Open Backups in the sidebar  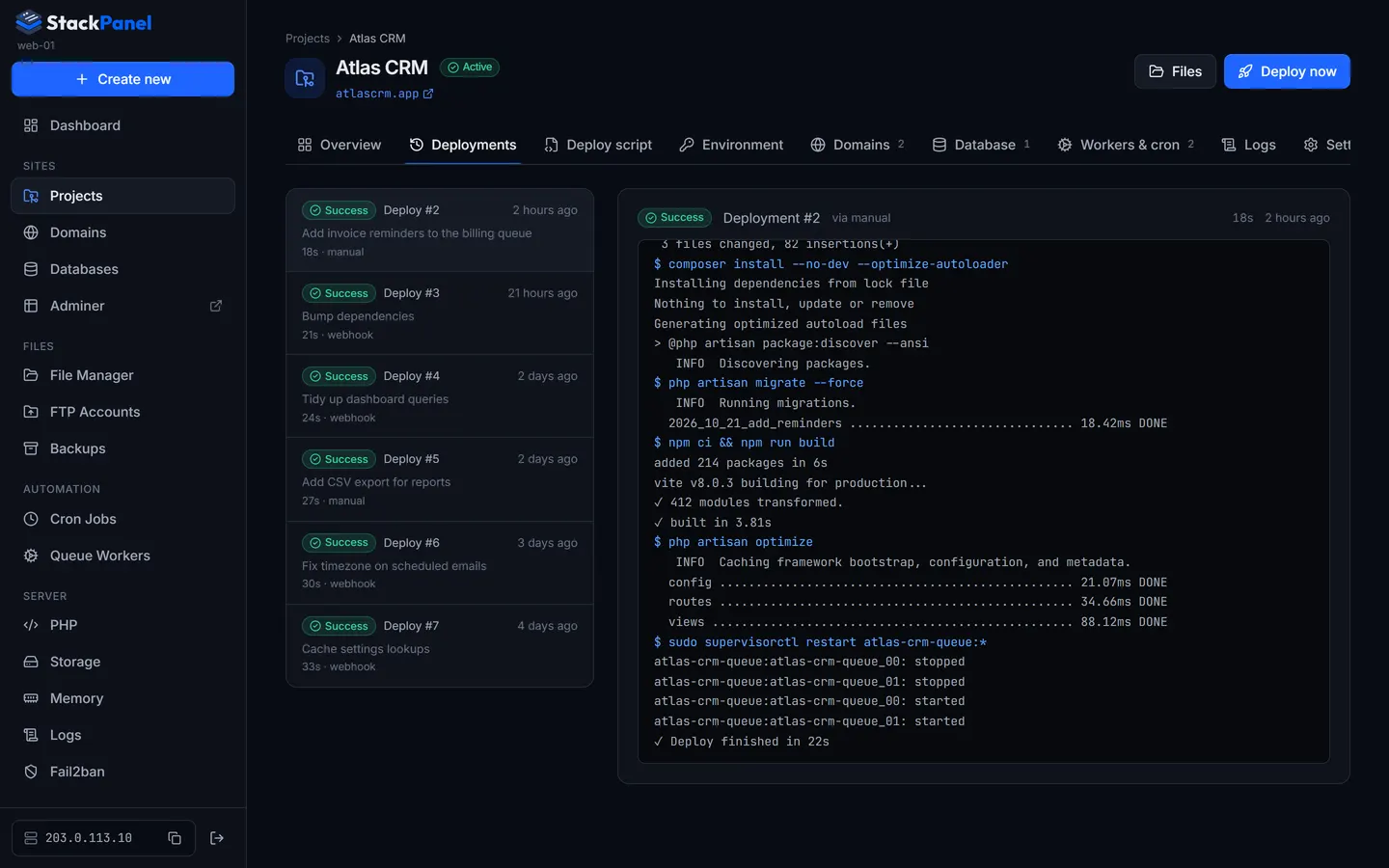(x=123, y=448)
